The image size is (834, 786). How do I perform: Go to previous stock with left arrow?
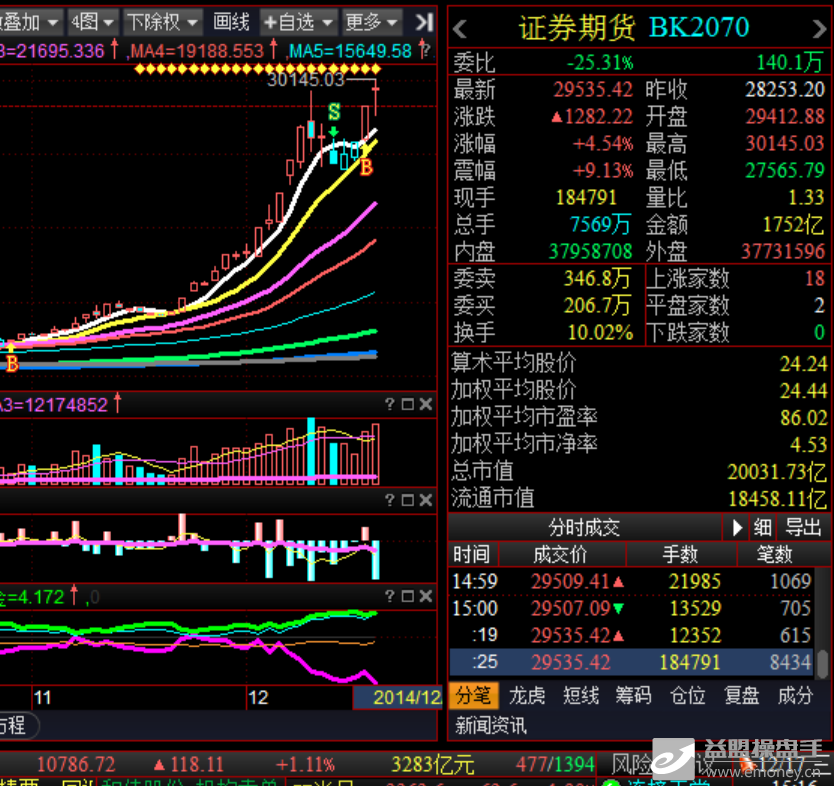pyautogui.click(x=461, y=27)
